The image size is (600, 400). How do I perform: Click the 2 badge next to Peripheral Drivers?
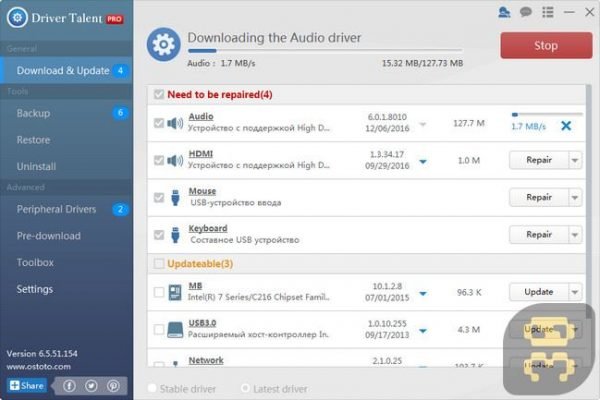coord(120,209)
